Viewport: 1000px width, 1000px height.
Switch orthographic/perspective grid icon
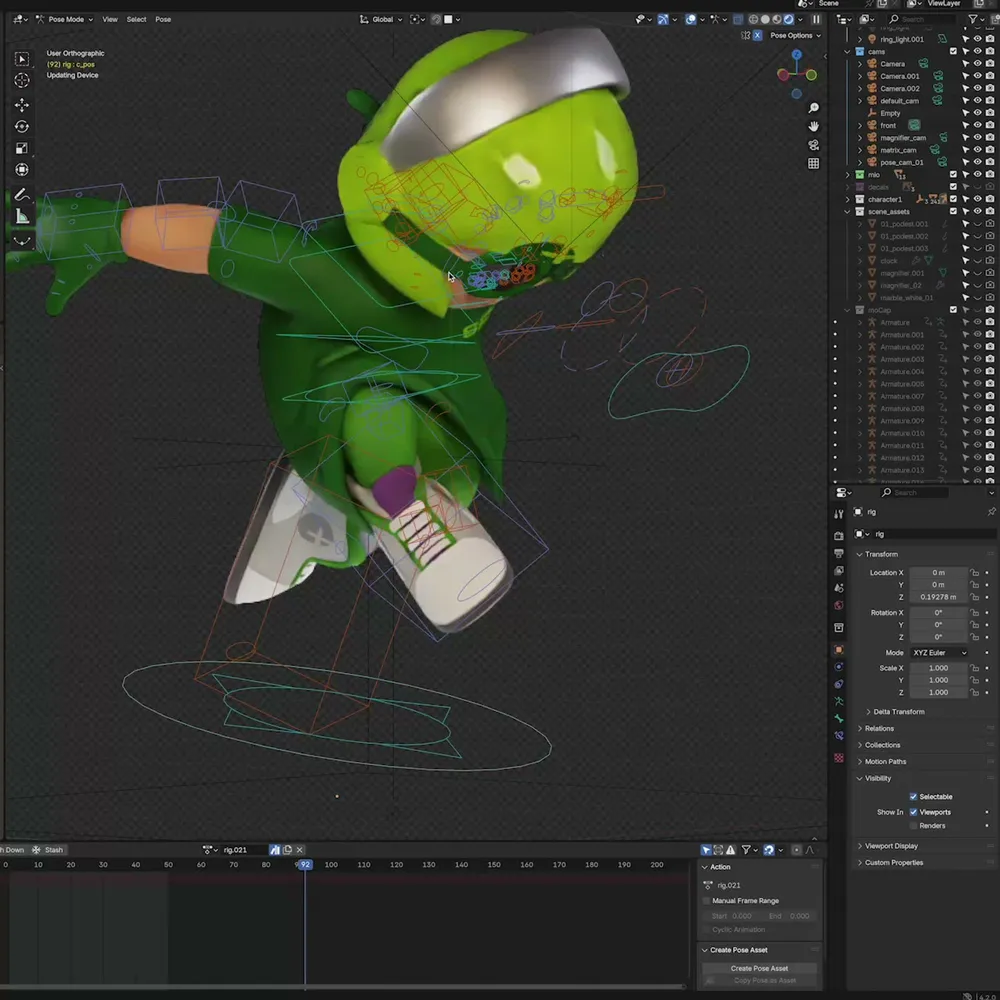813,163
